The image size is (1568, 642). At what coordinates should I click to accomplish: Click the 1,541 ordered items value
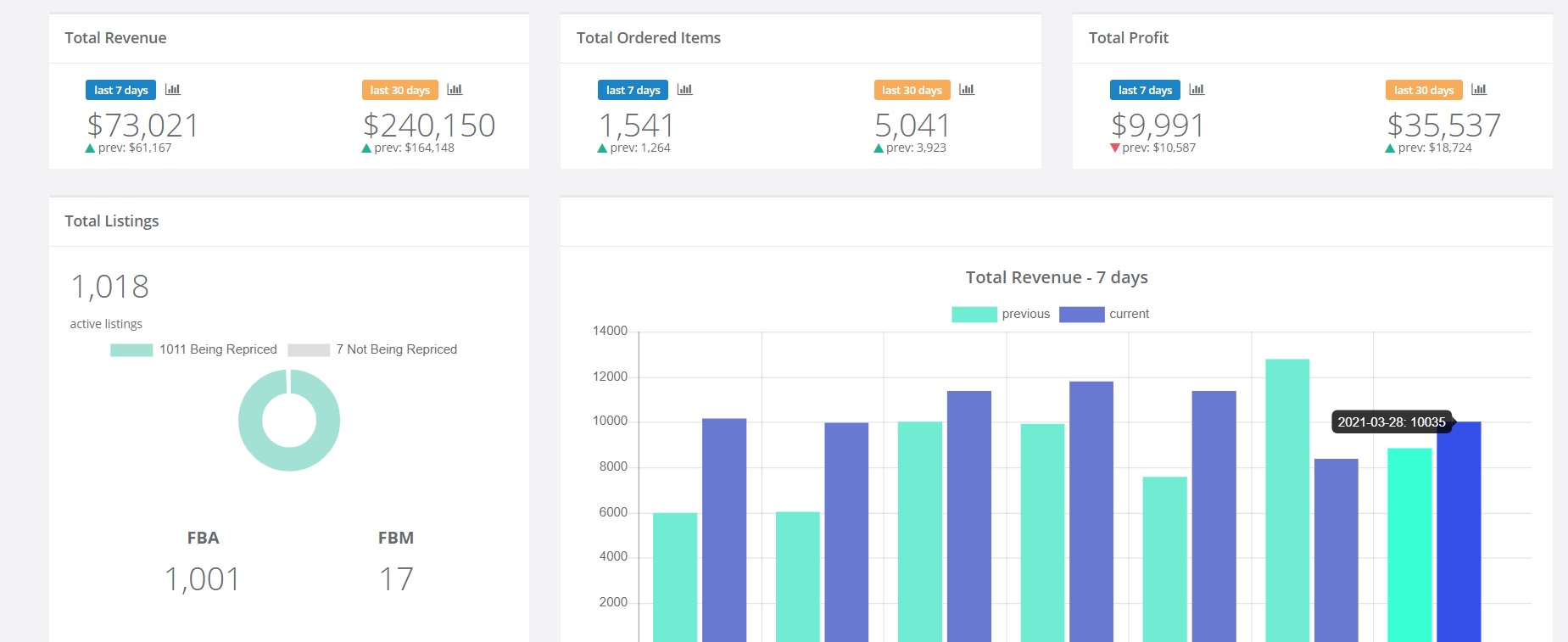[636, 126]
